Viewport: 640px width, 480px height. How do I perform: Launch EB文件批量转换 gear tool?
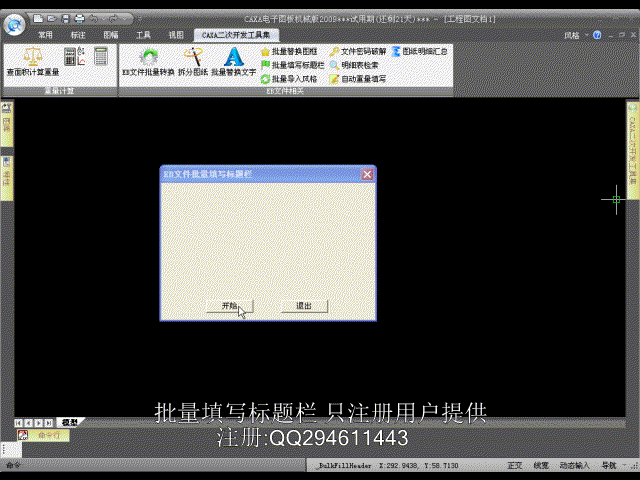(x=149, y=62)
